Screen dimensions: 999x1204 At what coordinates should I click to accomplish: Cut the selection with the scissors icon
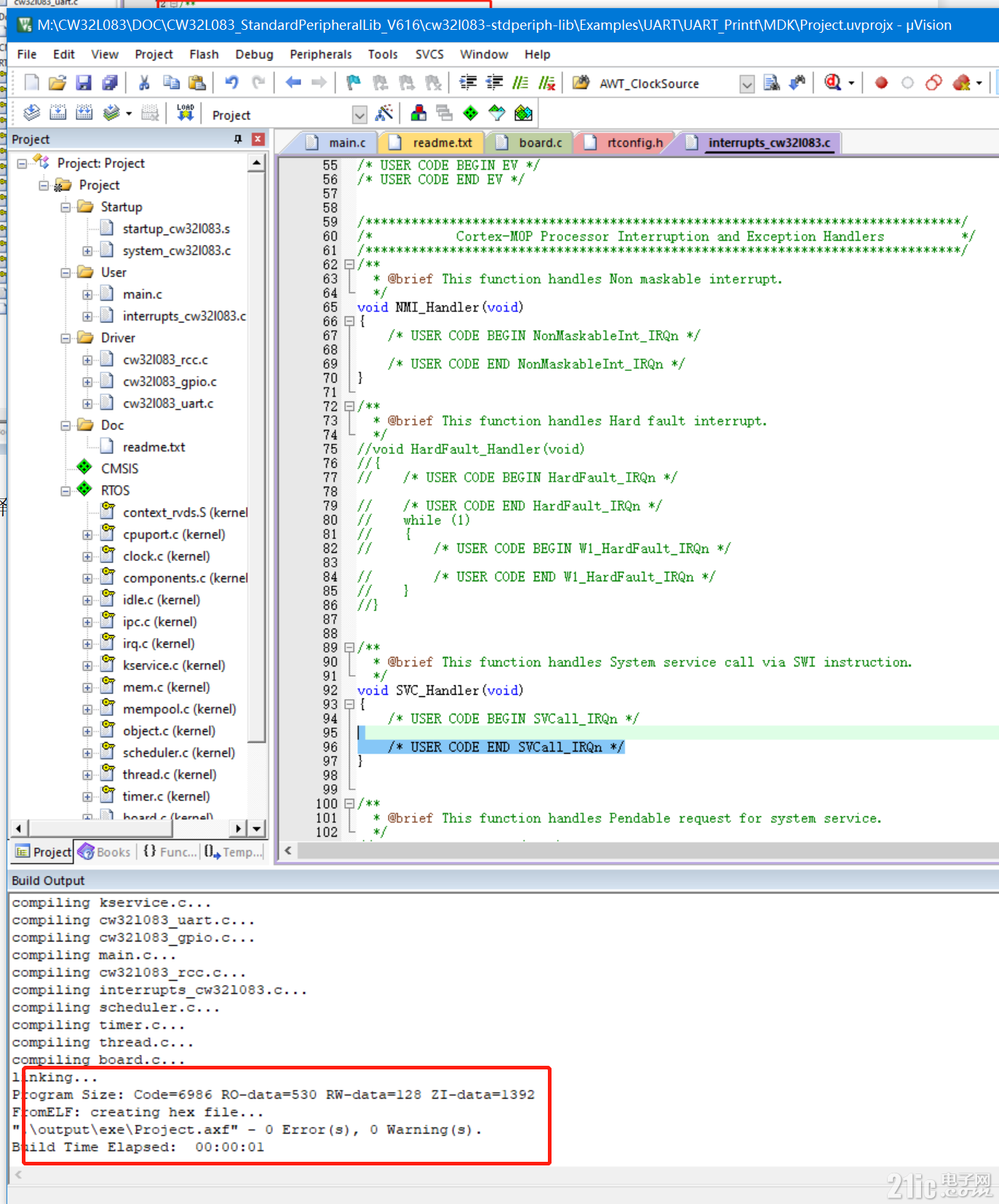[144, 83]
